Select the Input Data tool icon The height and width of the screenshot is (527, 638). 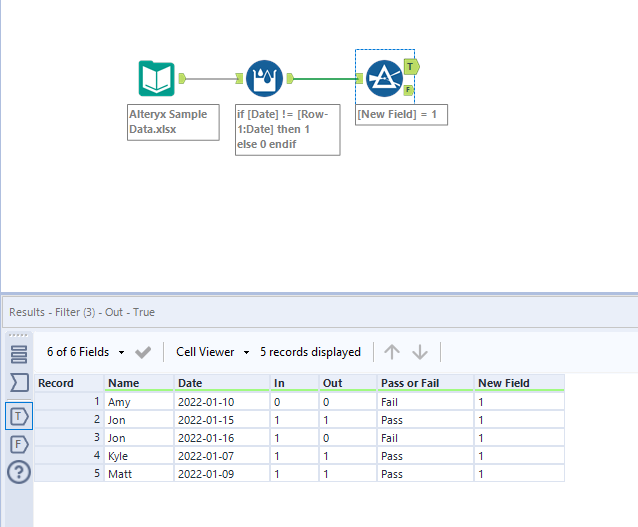(x=155, y=78)
